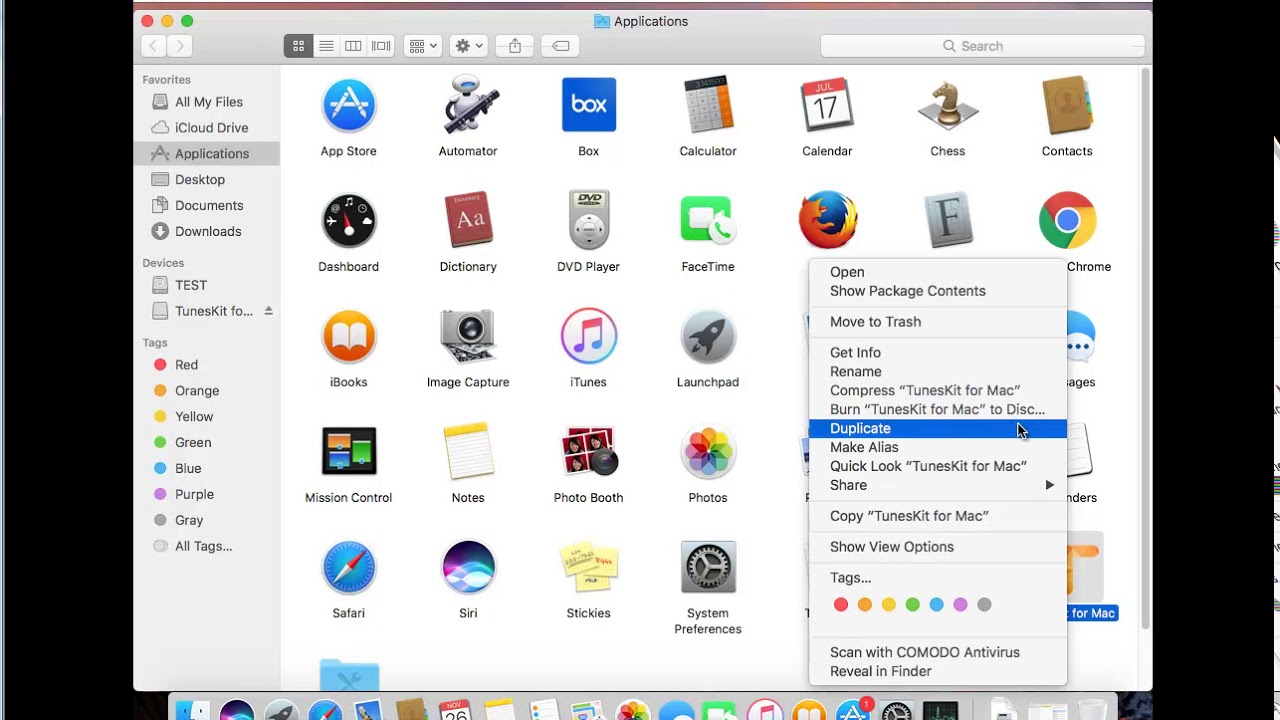Select the Calculator app icon
Image resolution: width=1280 pixels, height=720 pixels.
click(x=708, y=105)
